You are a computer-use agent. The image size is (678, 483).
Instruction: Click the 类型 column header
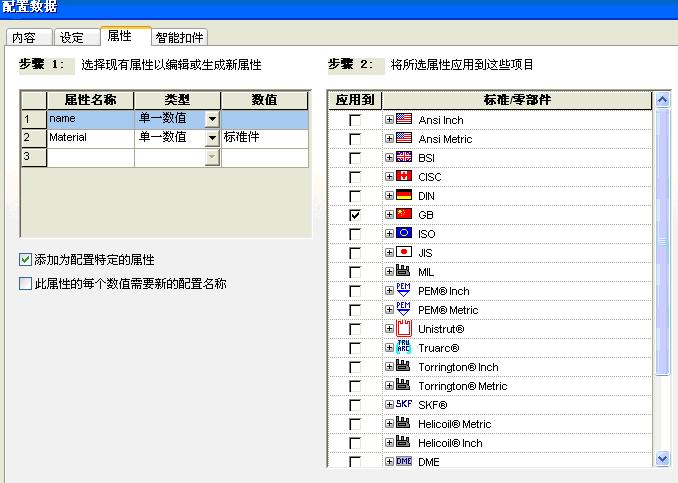click(x=177, y=100)
